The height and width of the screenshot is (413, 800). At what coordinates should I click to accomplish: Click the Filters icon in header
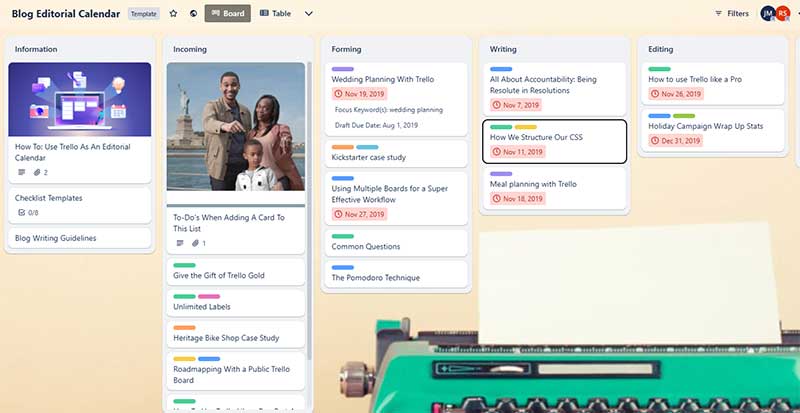tap(719, 14)
